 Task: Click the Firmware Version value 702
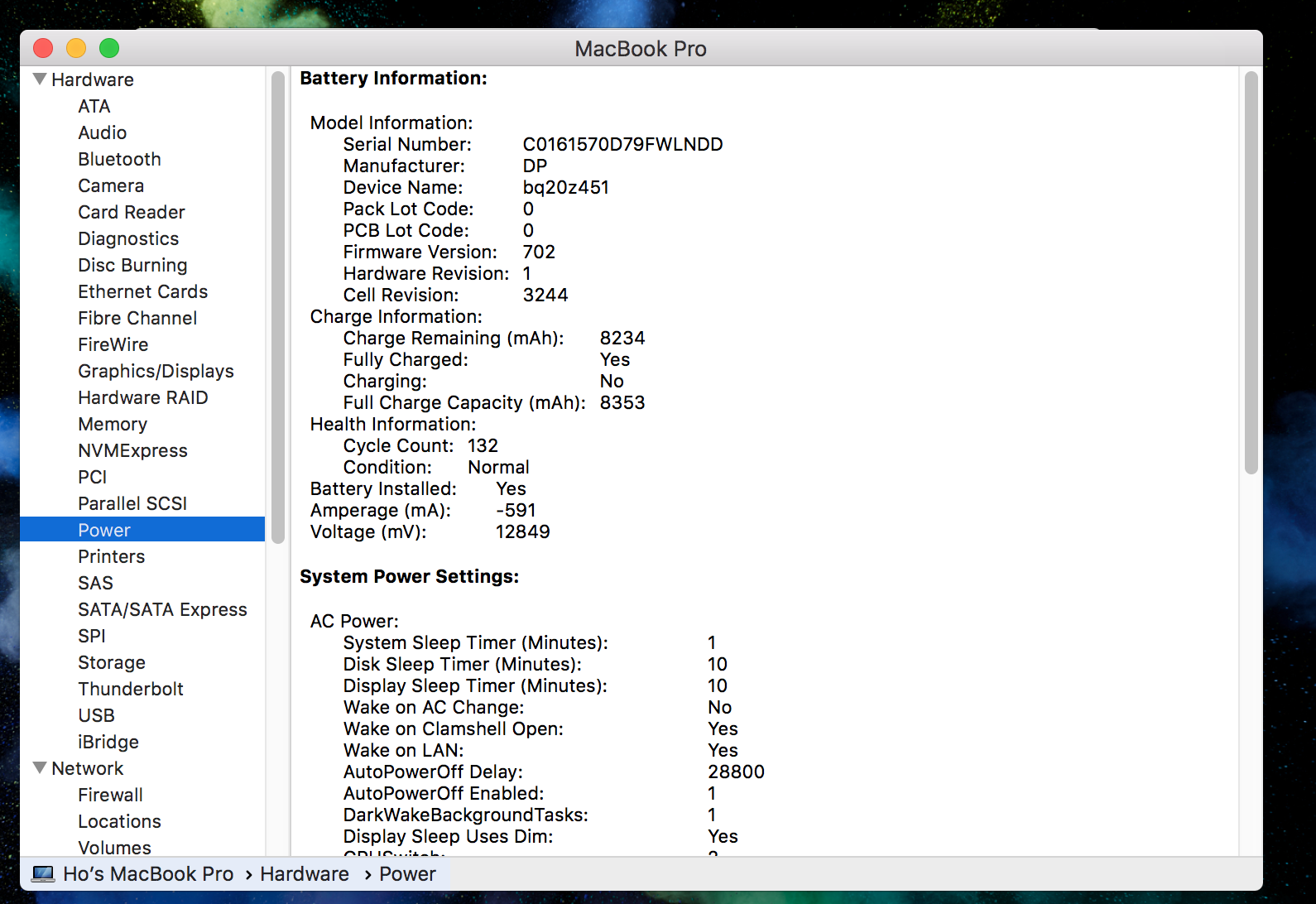pos(539,252)
